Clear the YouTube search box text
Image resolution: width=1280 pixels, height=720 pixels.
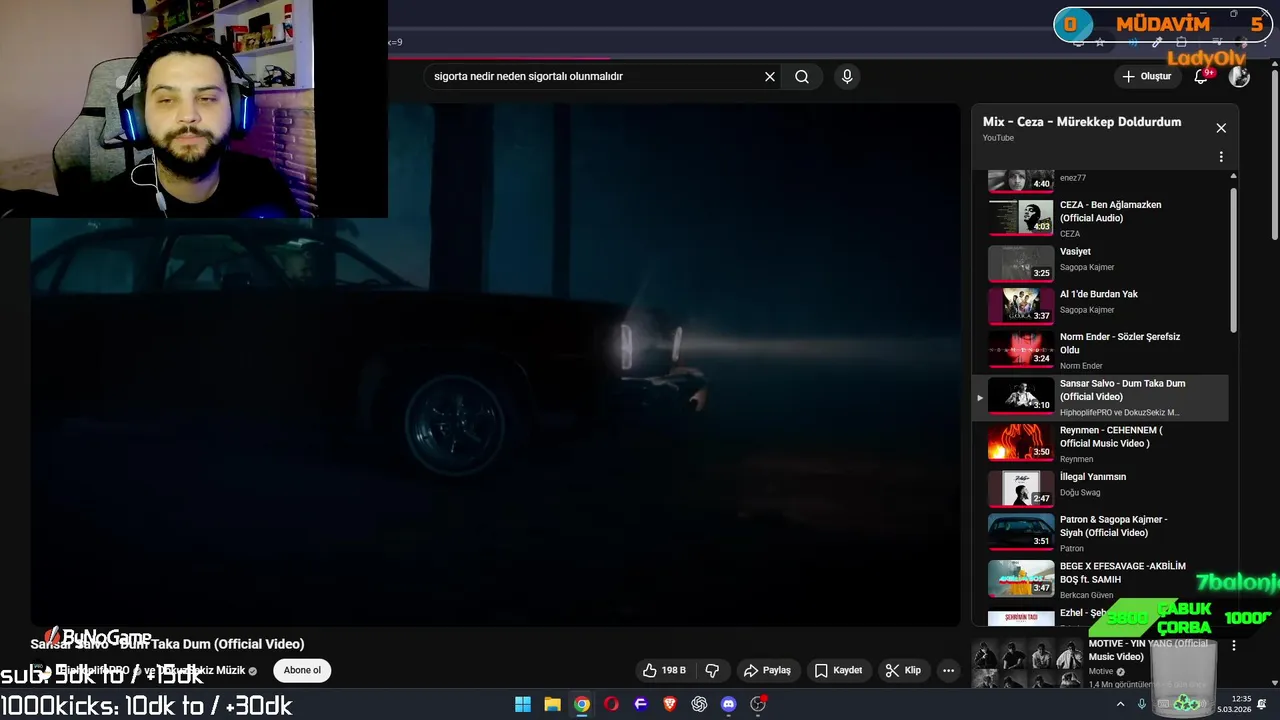(x=770, y=76)
